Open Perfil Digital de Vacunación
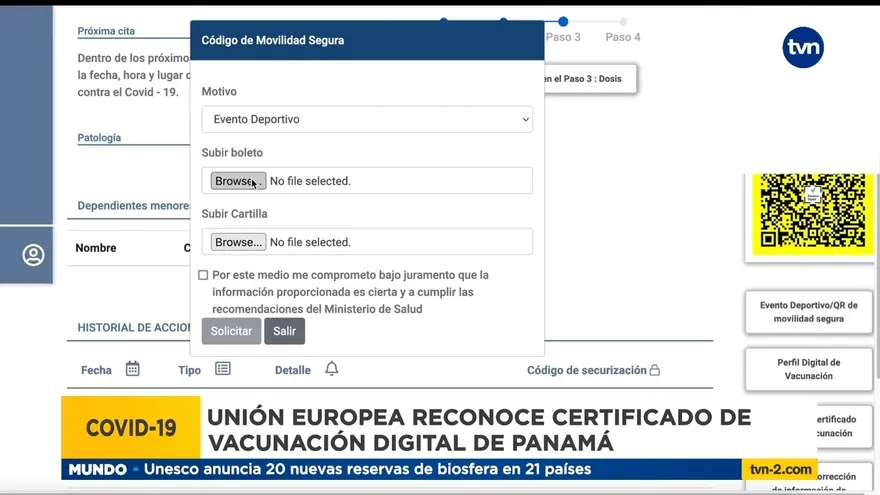Viewport: 880px width, 495px height. (809, 369)
